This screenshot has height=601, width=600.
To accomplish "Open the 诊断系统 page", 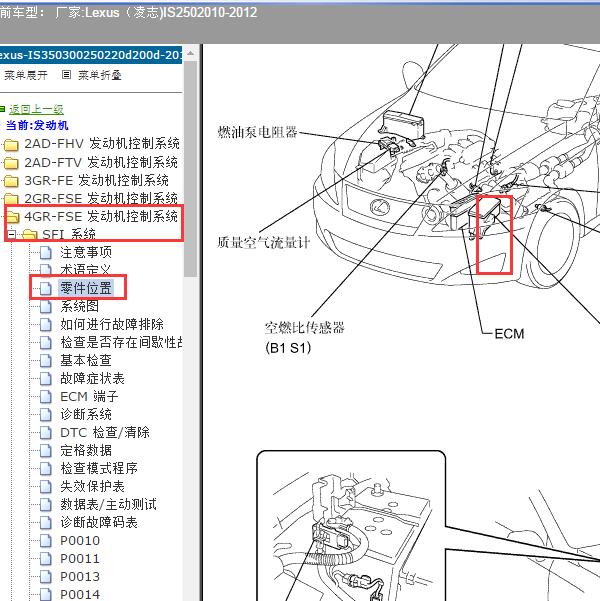I will point(86,414).
